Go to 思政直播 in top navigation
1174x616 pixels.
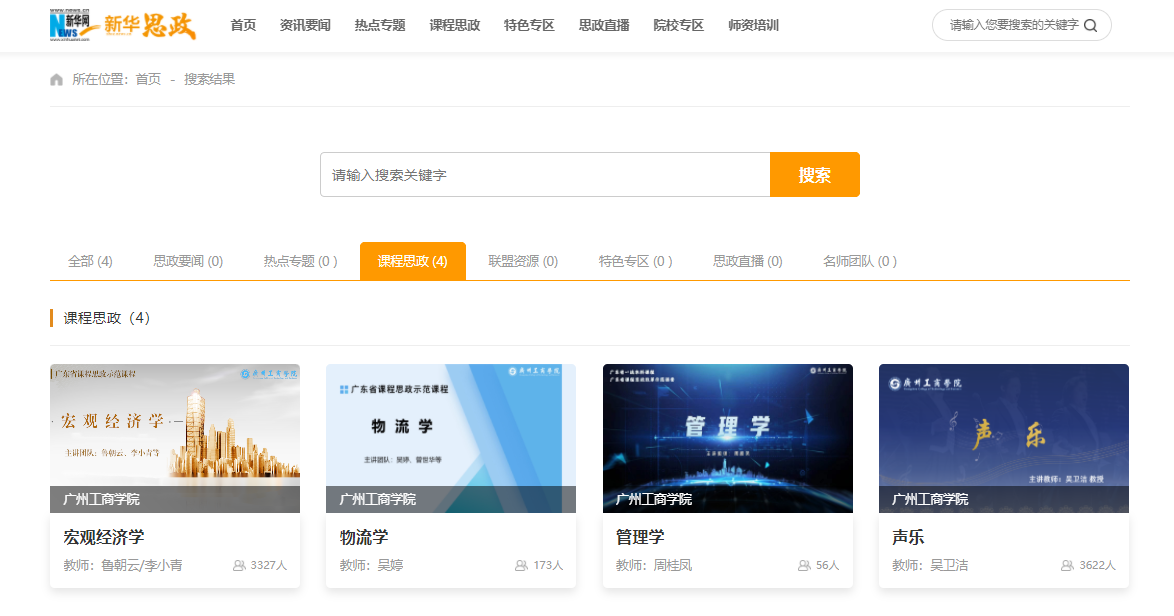click(x=604, y=26)
